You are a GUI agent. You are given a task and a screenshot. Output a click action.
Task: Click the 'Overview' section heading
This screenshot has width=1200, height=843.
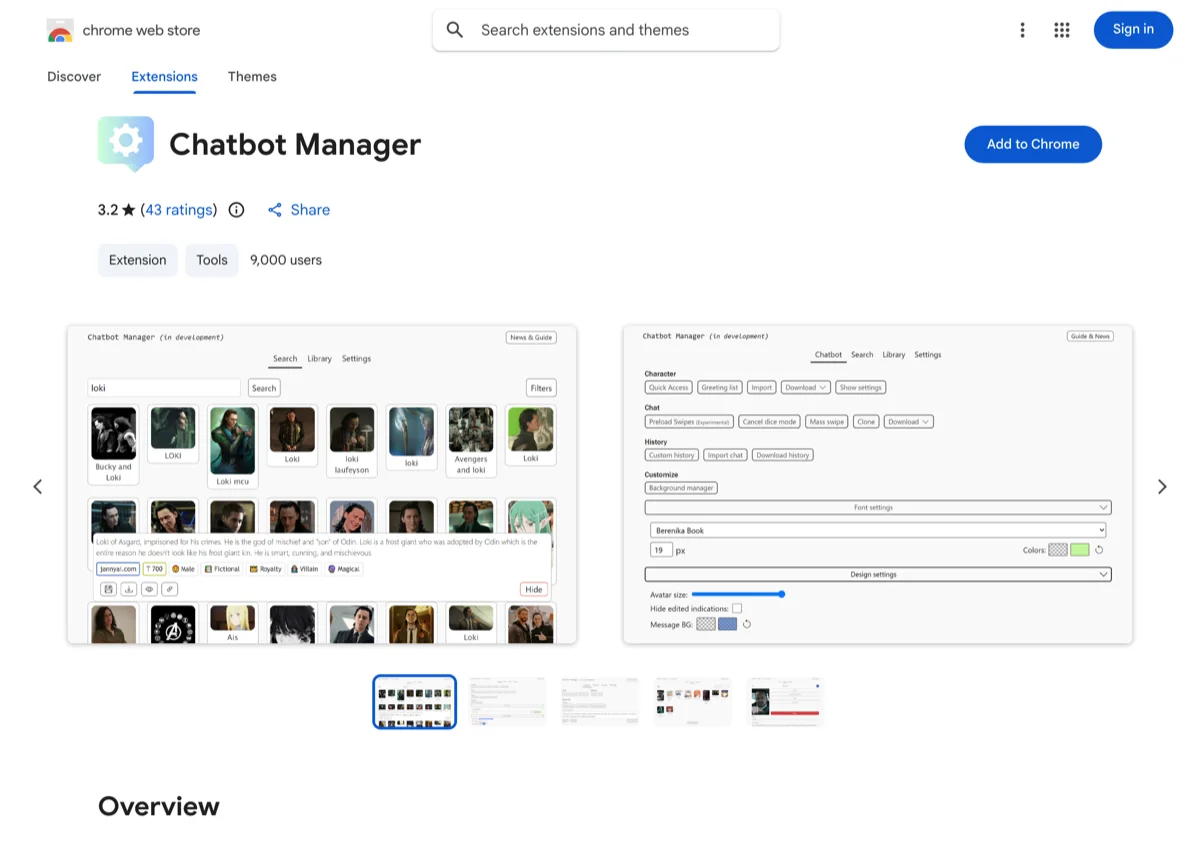[159, 806]
